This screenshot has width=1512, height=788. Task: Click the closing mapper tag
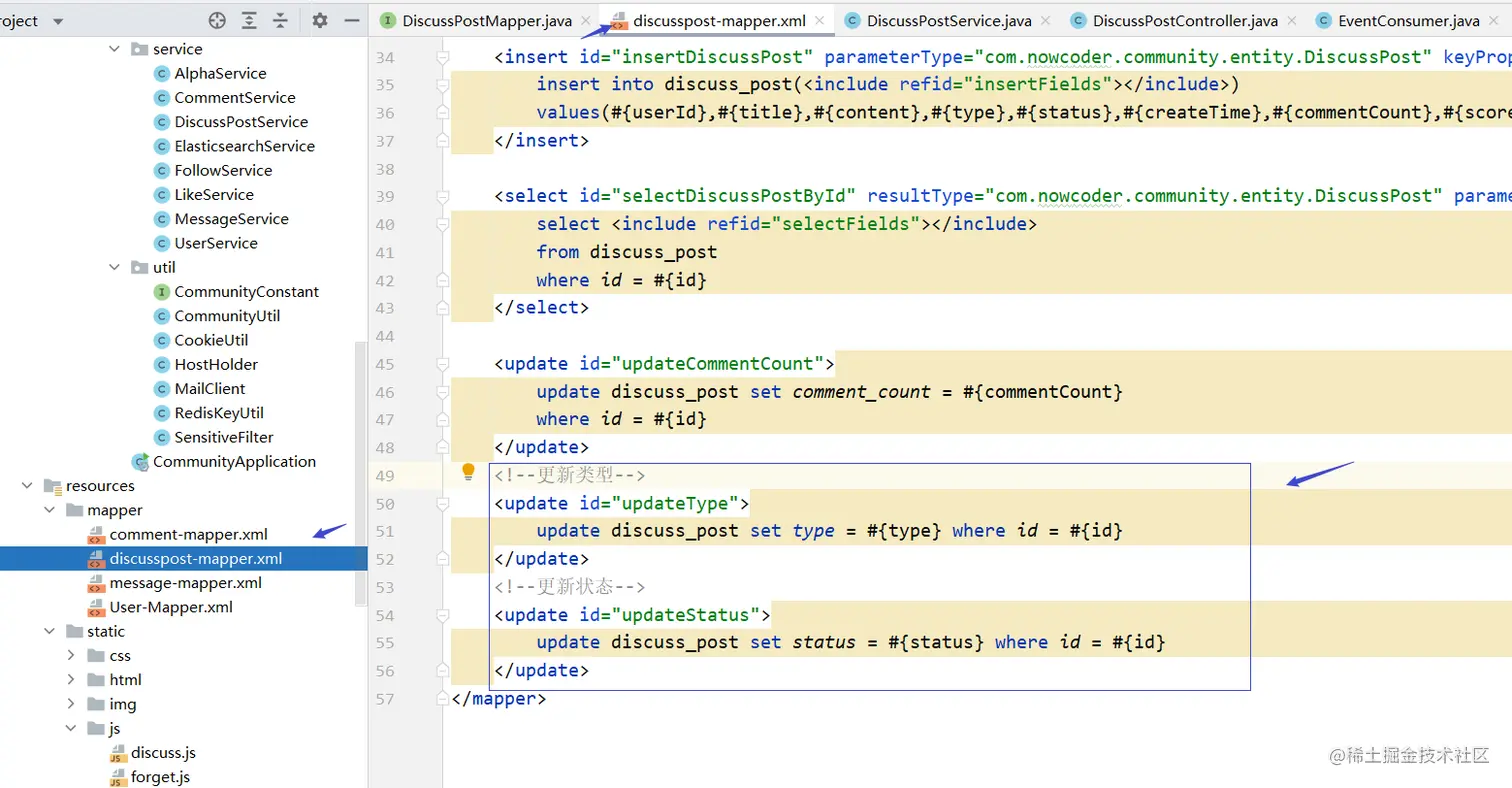tap(499, 698)
